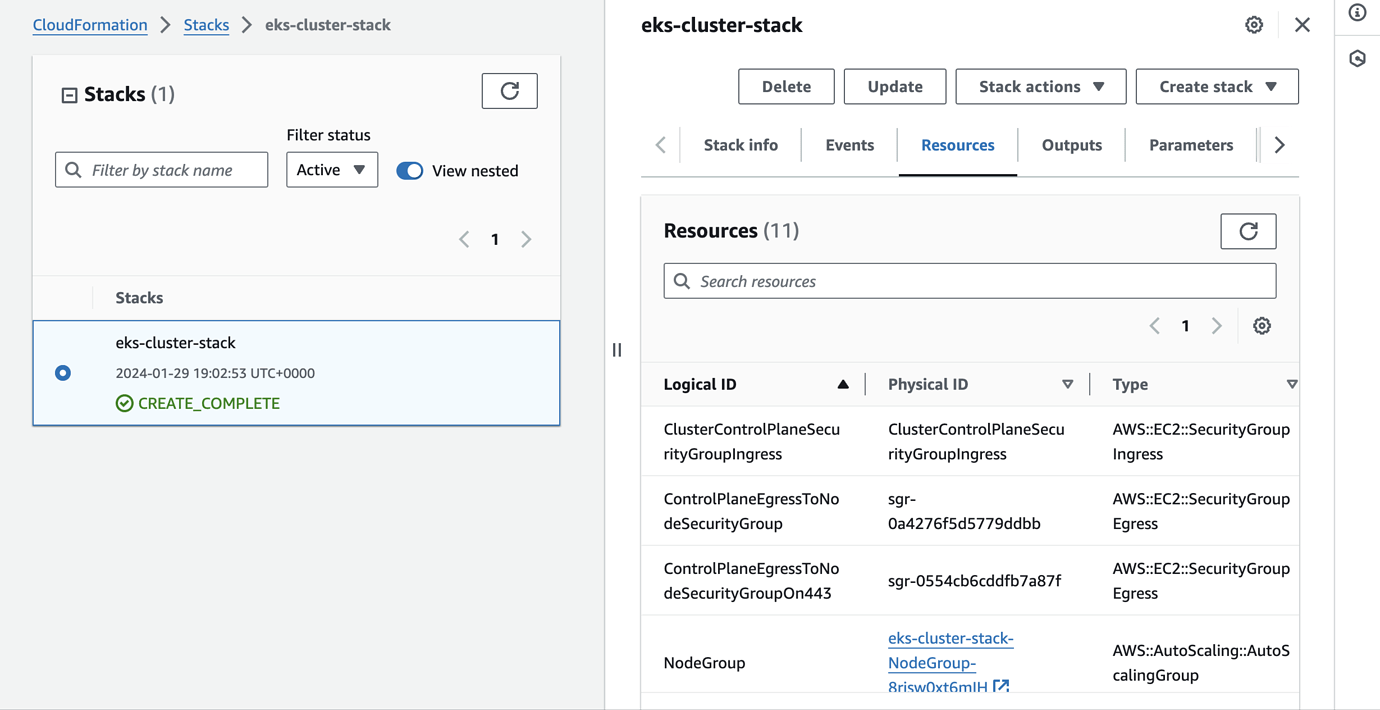Viewport: 1380px width, 710px height.
Task: Go to next page of stacks
Action: click(526, 239)
